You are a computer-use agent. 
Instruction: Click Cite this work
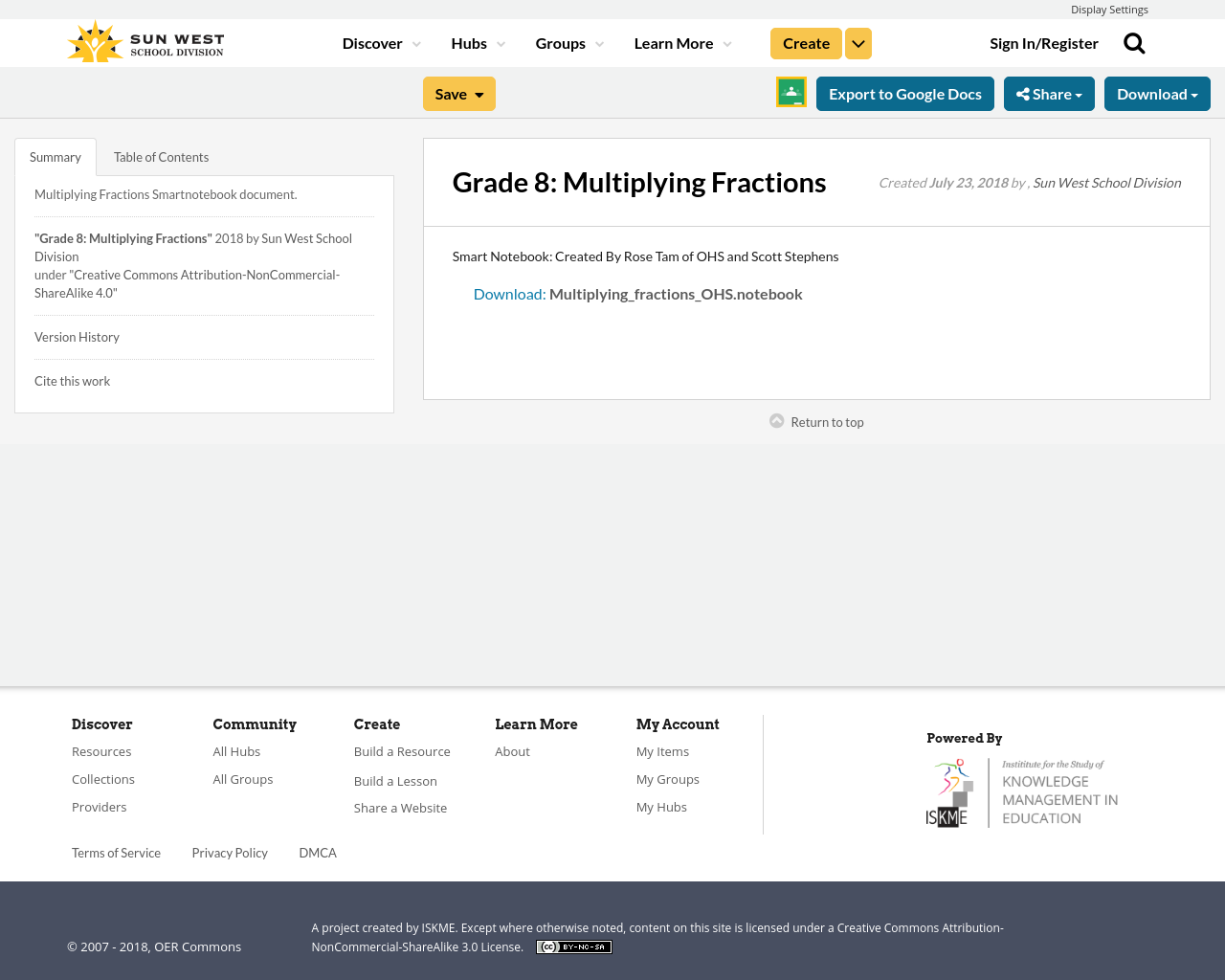click(x=72, y=380)
